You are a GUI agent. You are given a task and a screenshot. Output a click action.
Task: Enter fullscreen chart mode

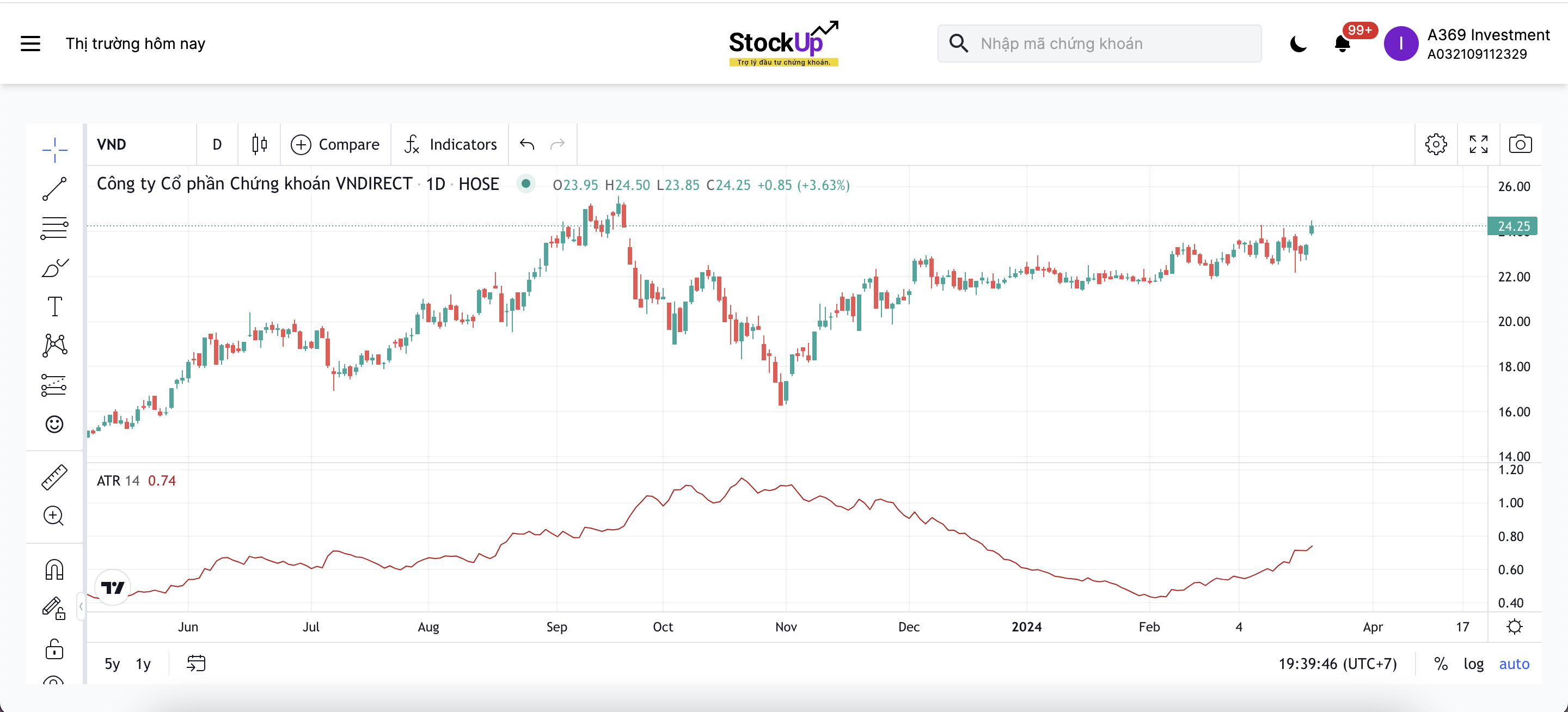tap(1479, 144)
